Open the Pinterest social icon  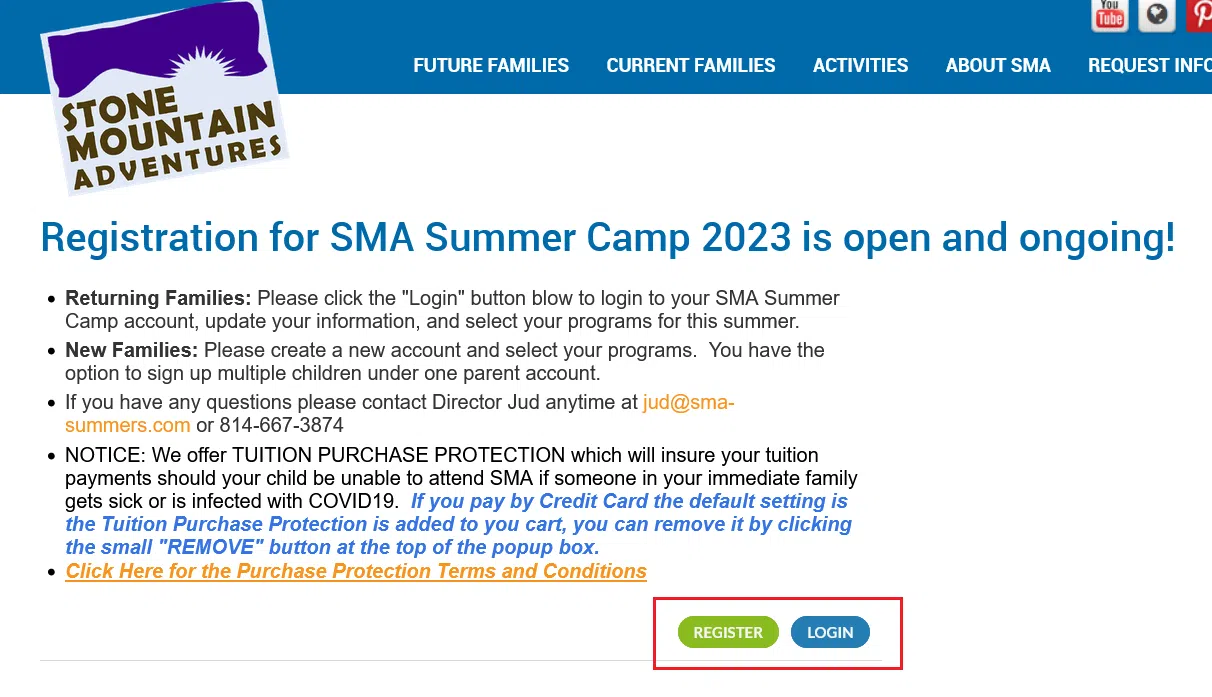1200,14
